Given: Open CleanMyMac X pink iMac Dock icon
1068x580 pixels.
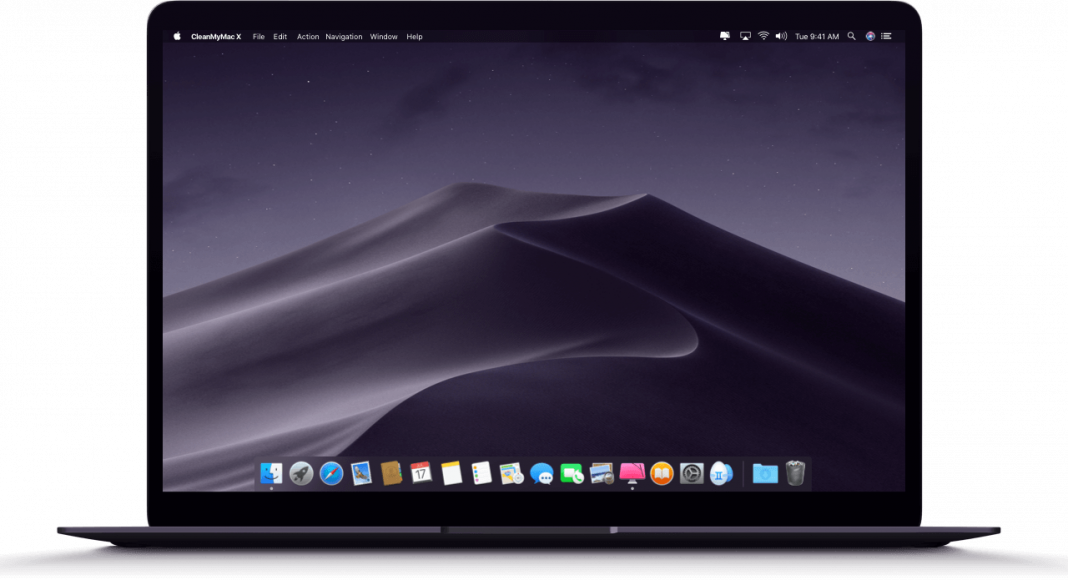Looking at the screenshot, I should (632, 473).
